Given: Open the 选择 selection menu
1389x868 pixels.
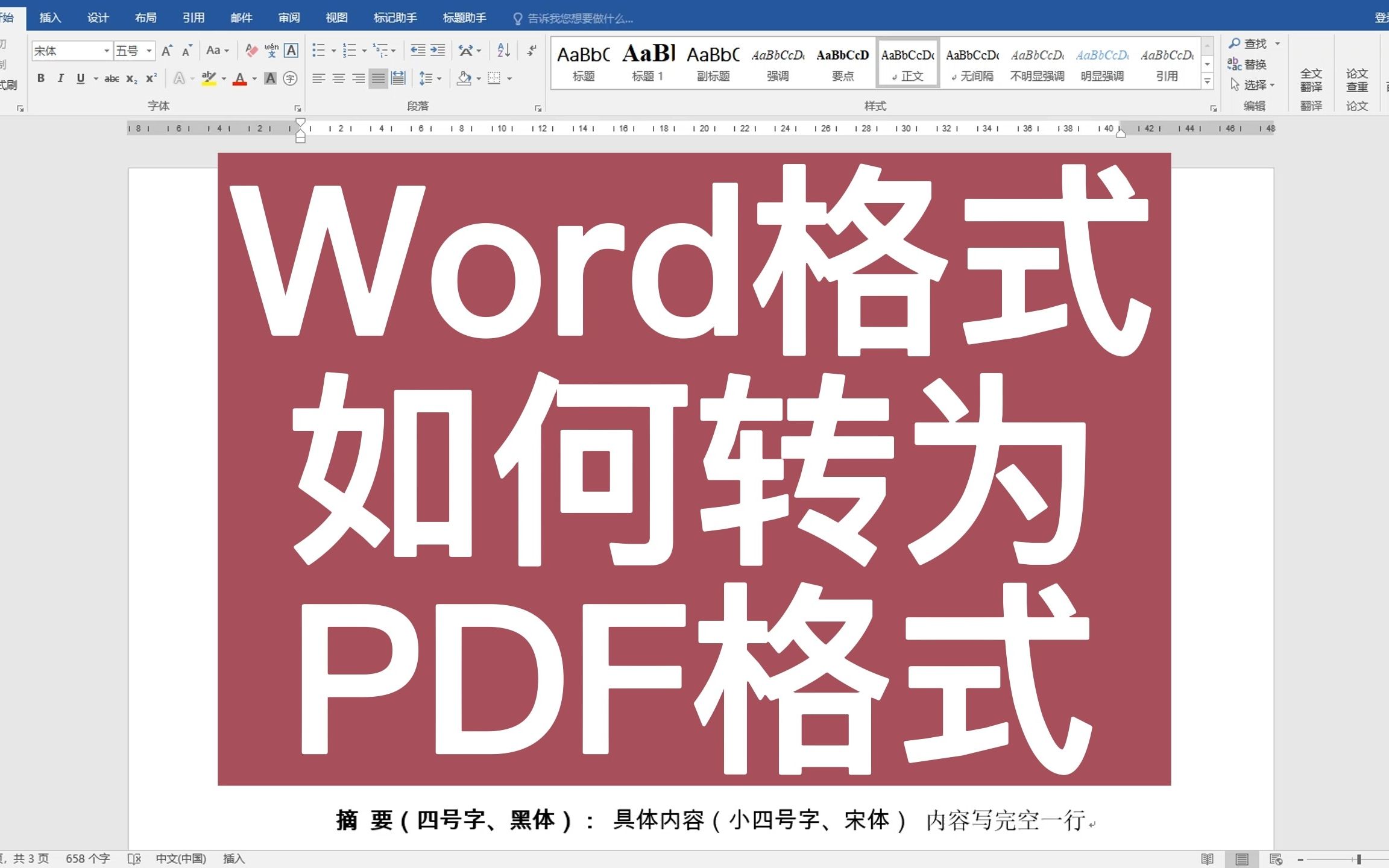Looking at the screenshot, I should [x=1252, y=85].
